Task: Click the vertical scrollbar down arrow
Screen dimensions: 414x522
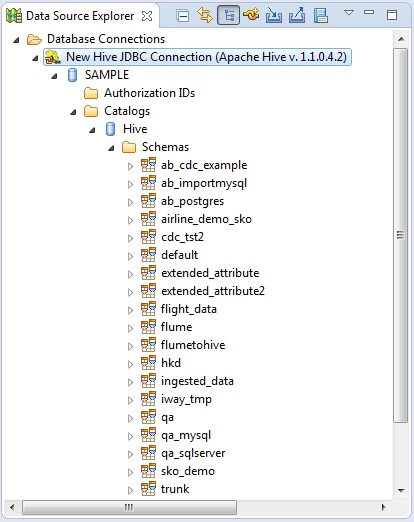Action: click(x=401, y=490)
